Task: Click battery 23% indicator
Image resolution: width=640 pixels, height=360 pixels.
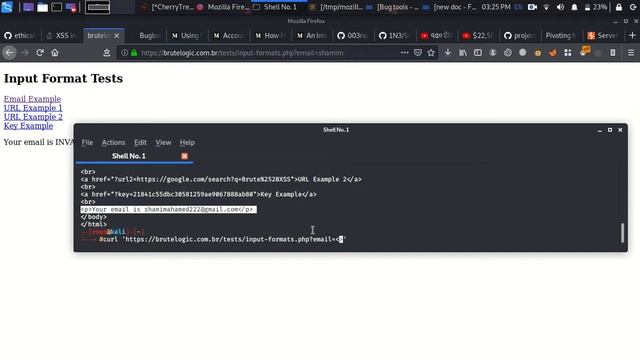Action: 595,7
